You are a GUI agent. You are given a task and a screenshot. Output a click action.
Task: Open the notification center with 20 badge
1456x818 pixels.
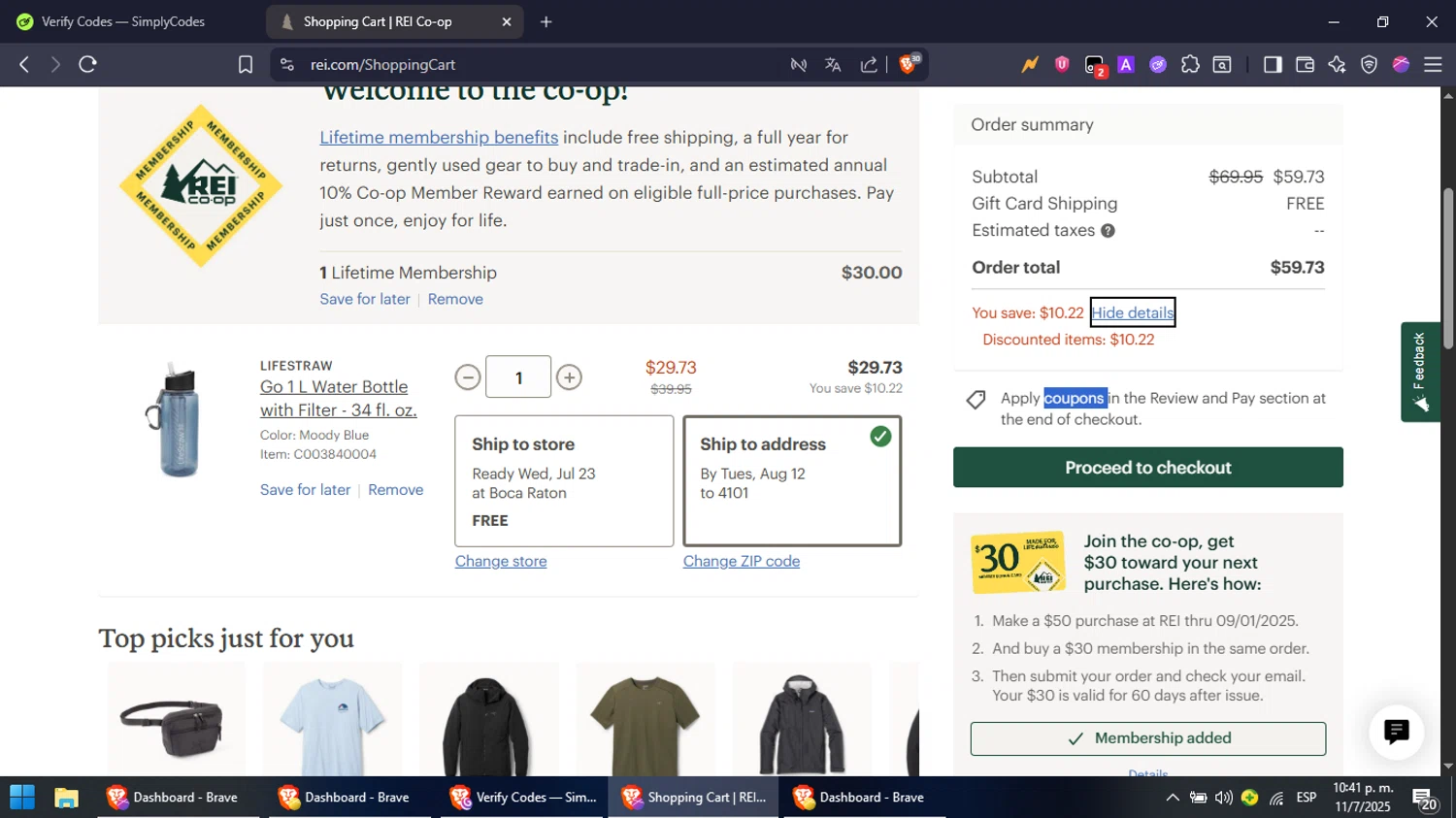1424,800
